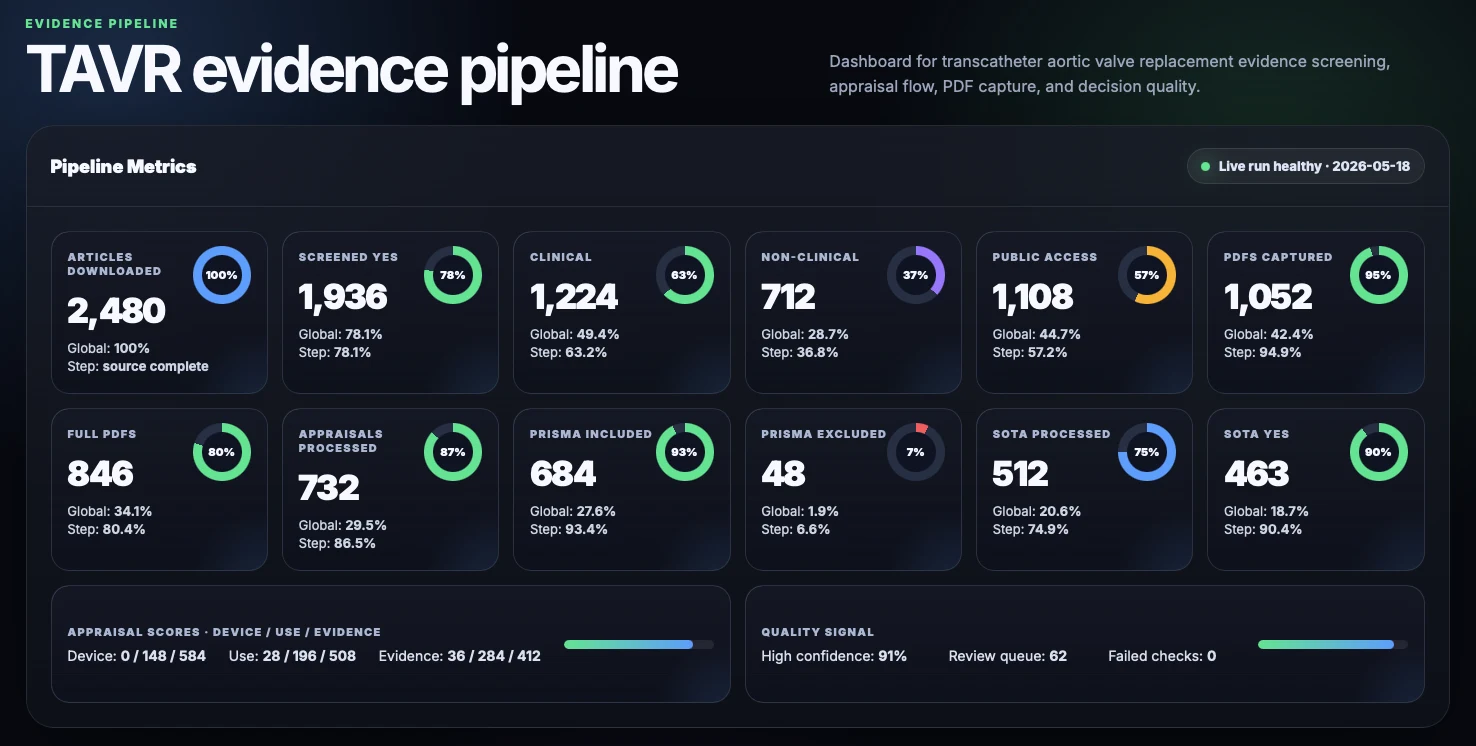Click the 684 PRISMA included count
The height and width of the screenshot is (746, 1476).
tap(563, 474)
